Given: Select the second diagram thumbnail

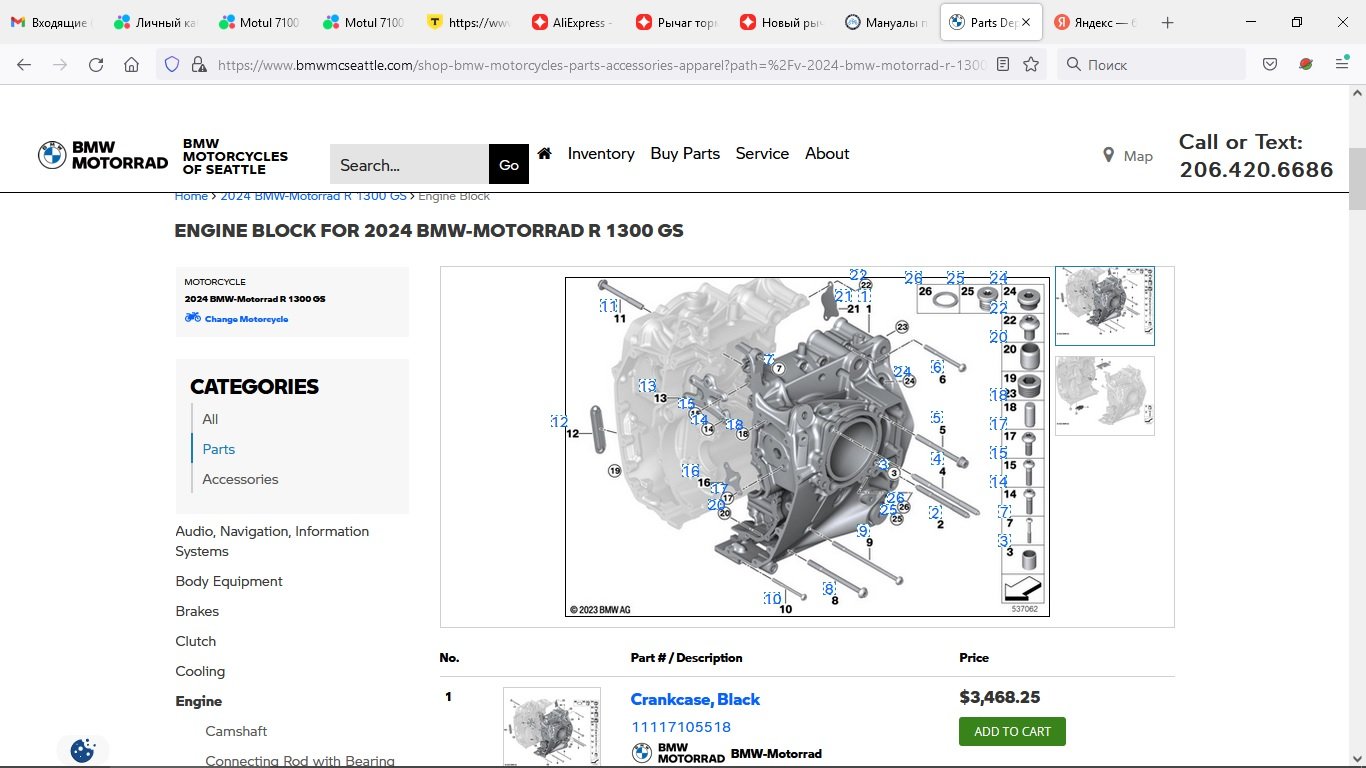Looking at the screenshot, I should click(x=1104, y=396).
